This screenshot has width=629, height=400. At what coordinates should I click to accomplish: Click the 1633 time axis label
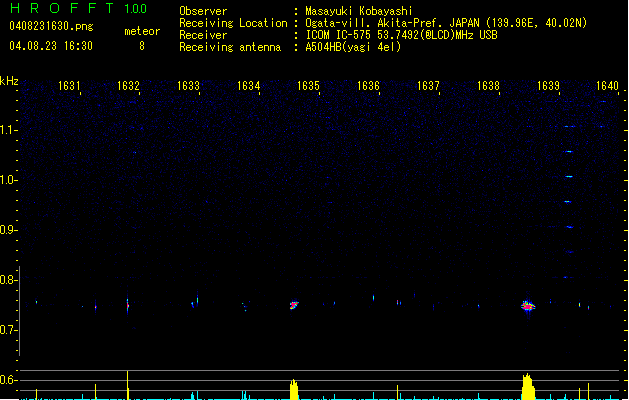point(188,86)
